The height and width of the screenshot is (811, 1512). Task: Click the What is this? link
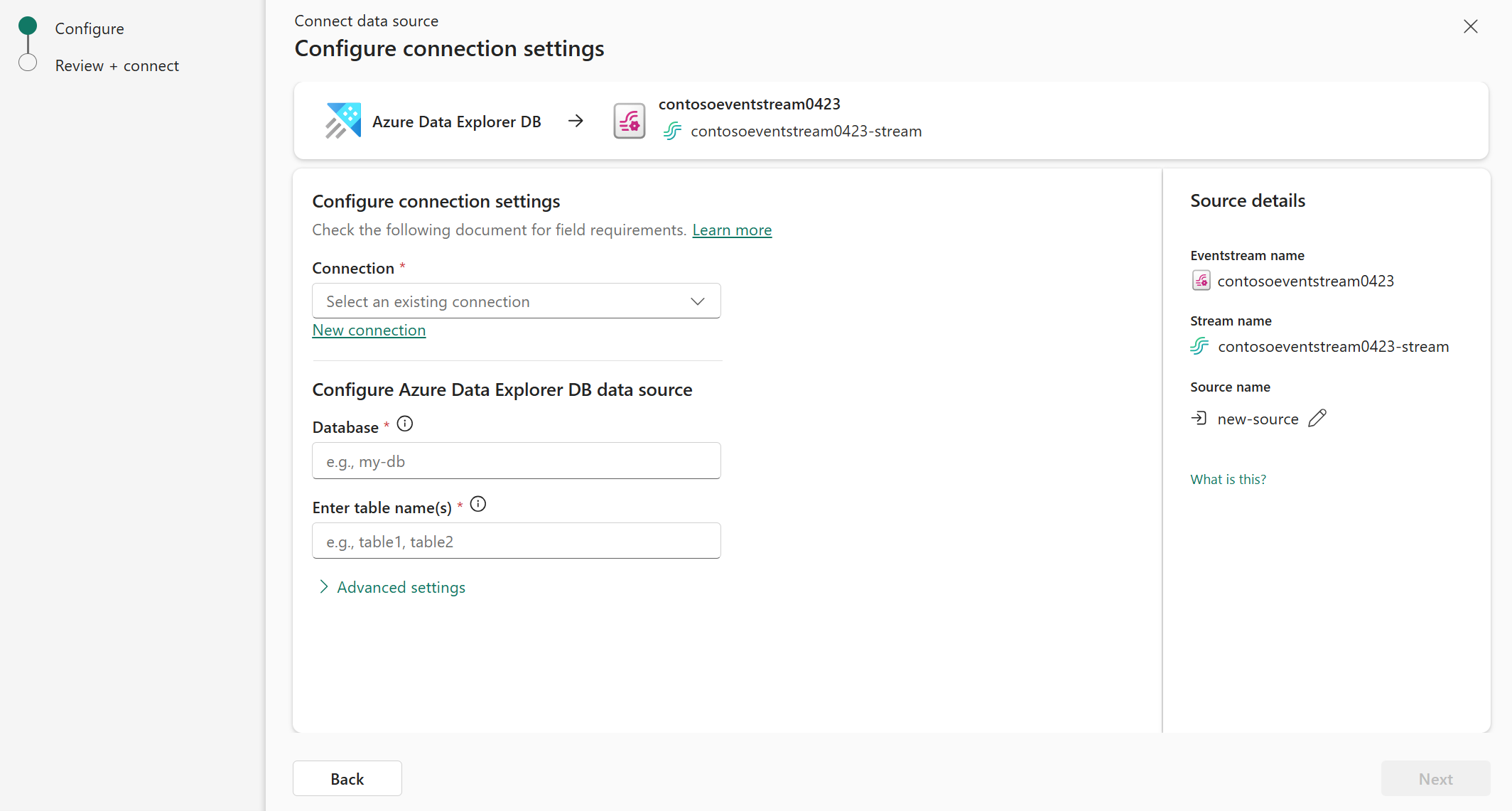coord(1228,478)
